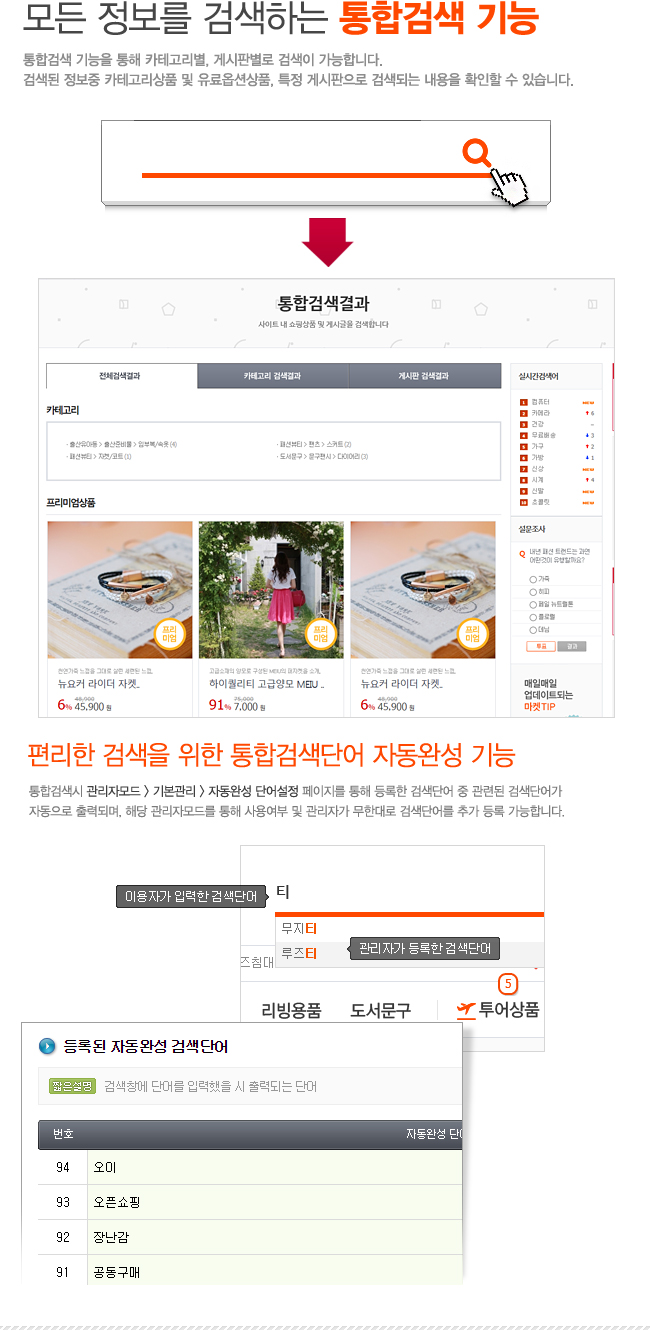Click the 프리미엄 badge on the pink skirt product
The image size is (650, 1331).
coord(320,634)
